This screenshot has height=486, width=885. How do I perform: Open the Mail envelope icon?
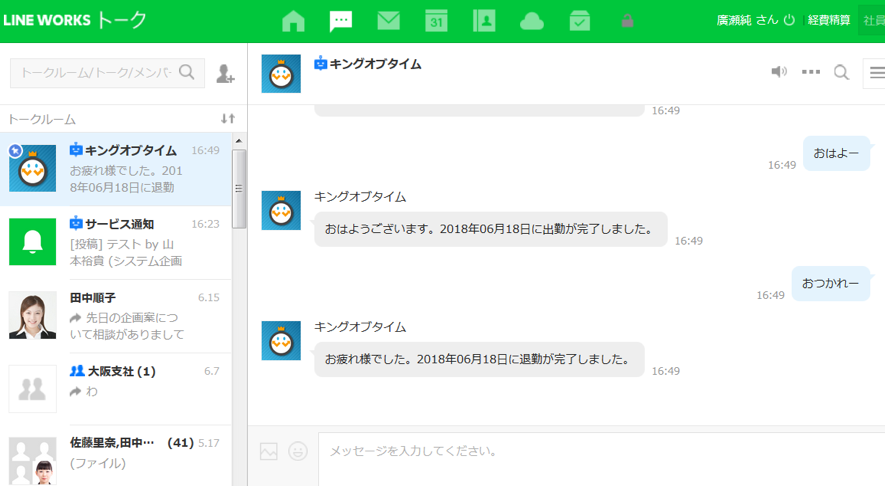388,21
